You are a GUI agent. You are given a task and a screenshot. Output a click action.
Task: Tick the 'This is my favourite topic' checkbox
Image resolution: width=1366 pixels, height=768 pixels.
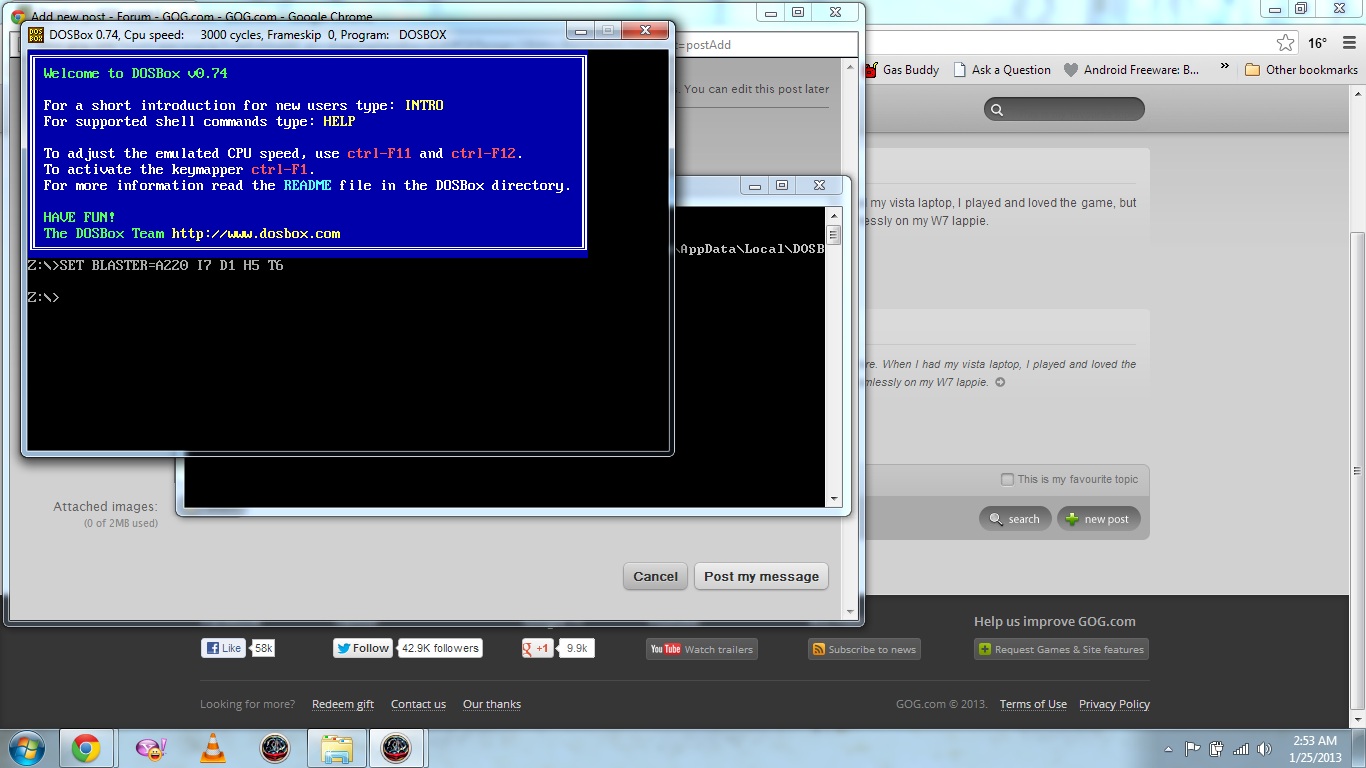tap(1007, 479)
